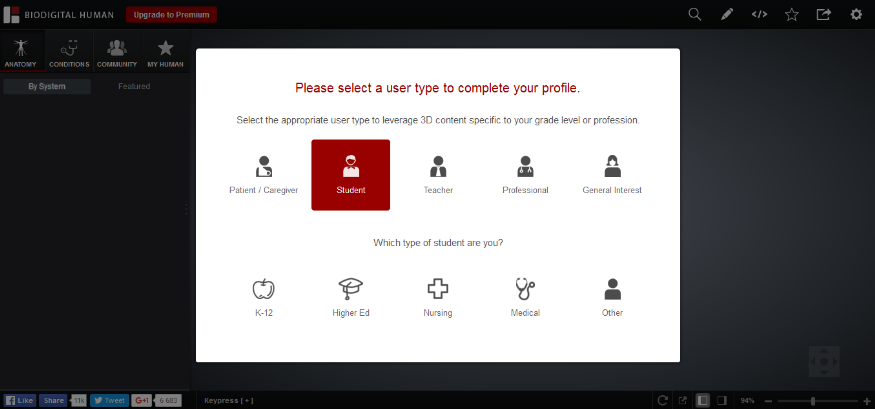The height and width of the screenshot is (409, 875).
Task: Click the 11k share count
Action: pos(79,400)
